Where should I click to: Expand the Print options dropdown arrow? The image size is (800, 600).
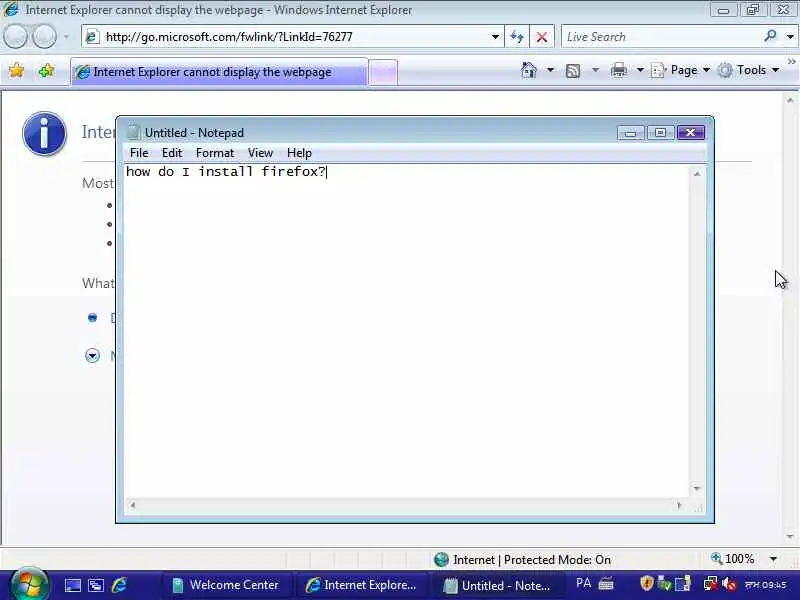(640, 70)
